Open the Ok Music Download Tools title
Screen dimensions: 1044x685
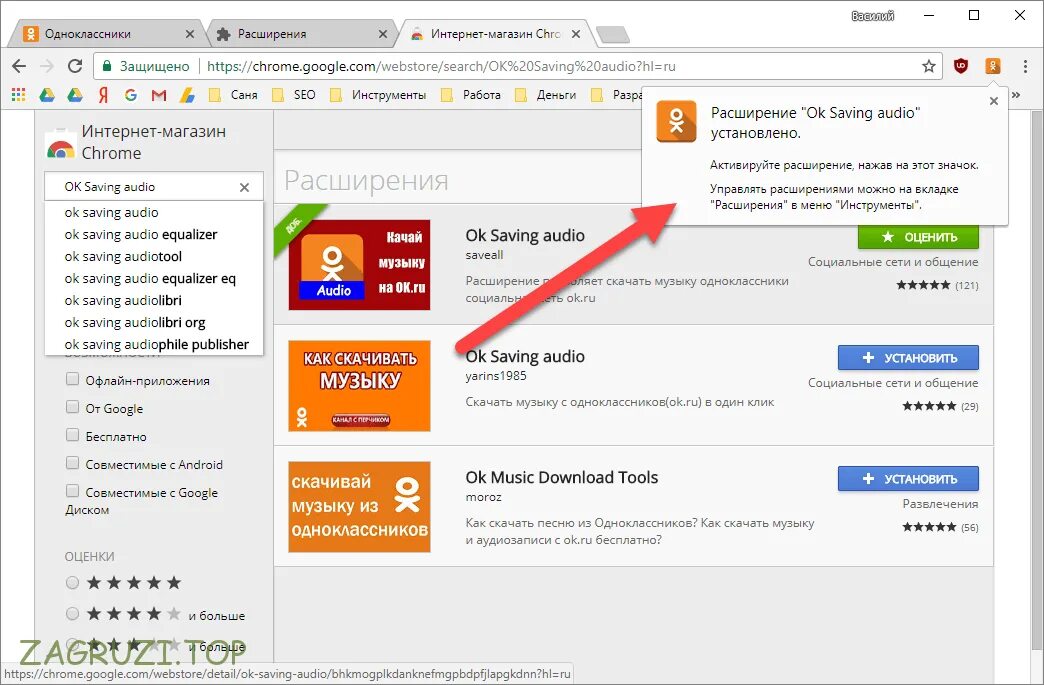561,477
